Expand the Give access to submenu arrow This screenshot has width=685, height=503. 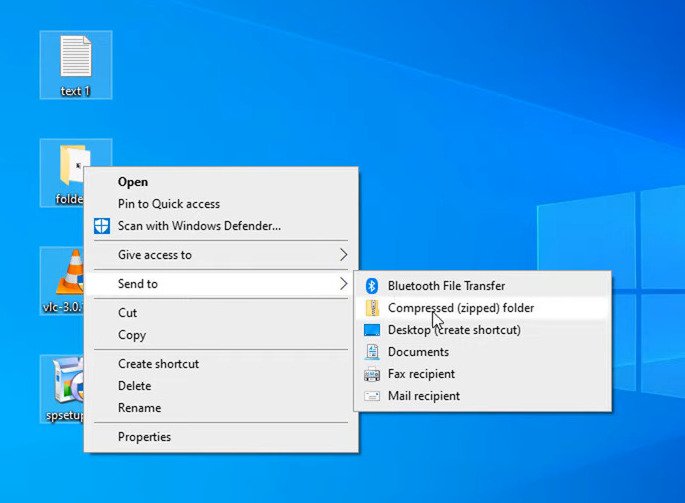343,255
